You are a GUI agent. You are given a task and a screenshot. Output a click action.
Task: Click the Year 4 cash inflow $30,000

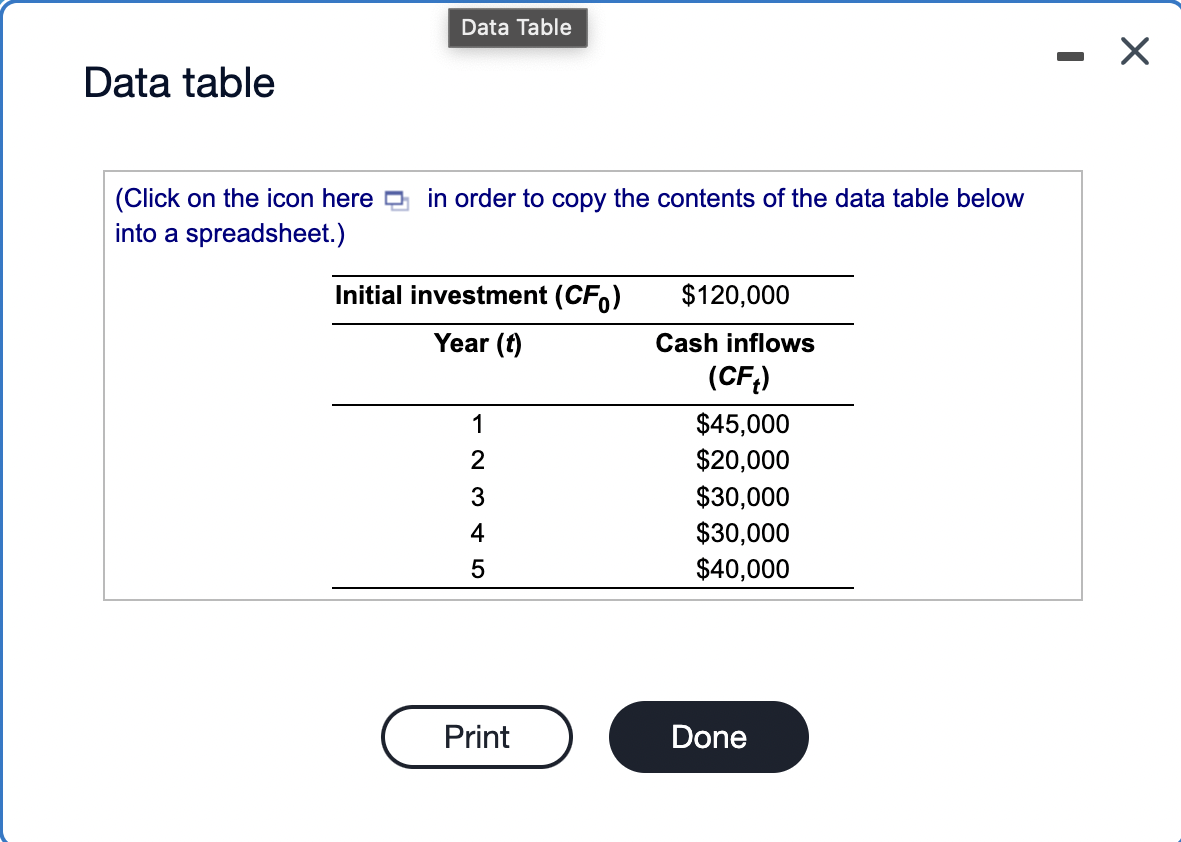pyautogui.click(x=743, y=533)
